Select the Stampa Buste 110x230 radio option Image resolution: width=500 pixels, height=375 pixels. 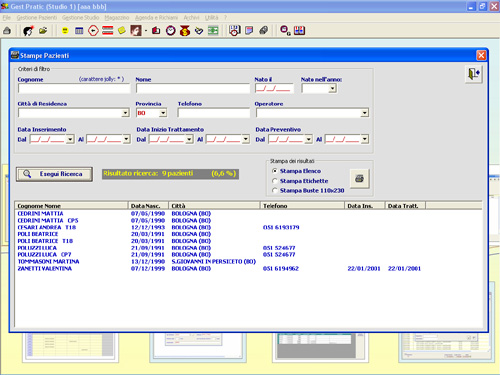pyautogui.click(x=275, y=191)
